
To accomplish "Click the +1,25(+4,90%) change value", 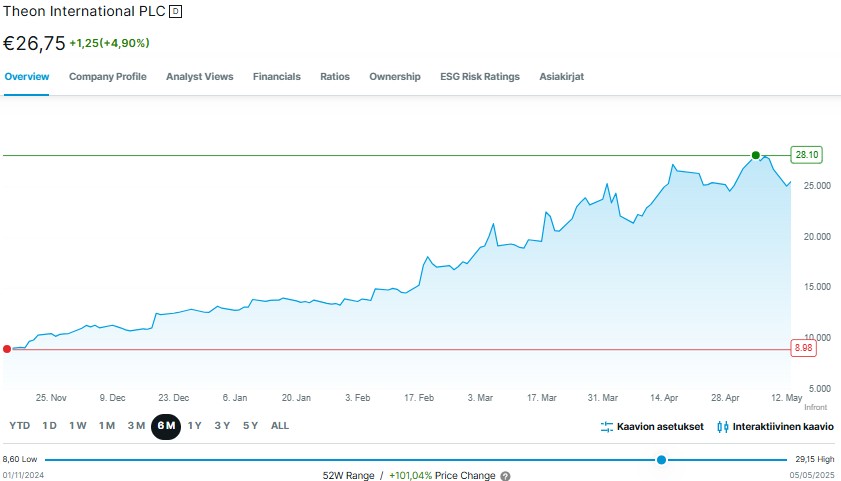I will point(109,43).
